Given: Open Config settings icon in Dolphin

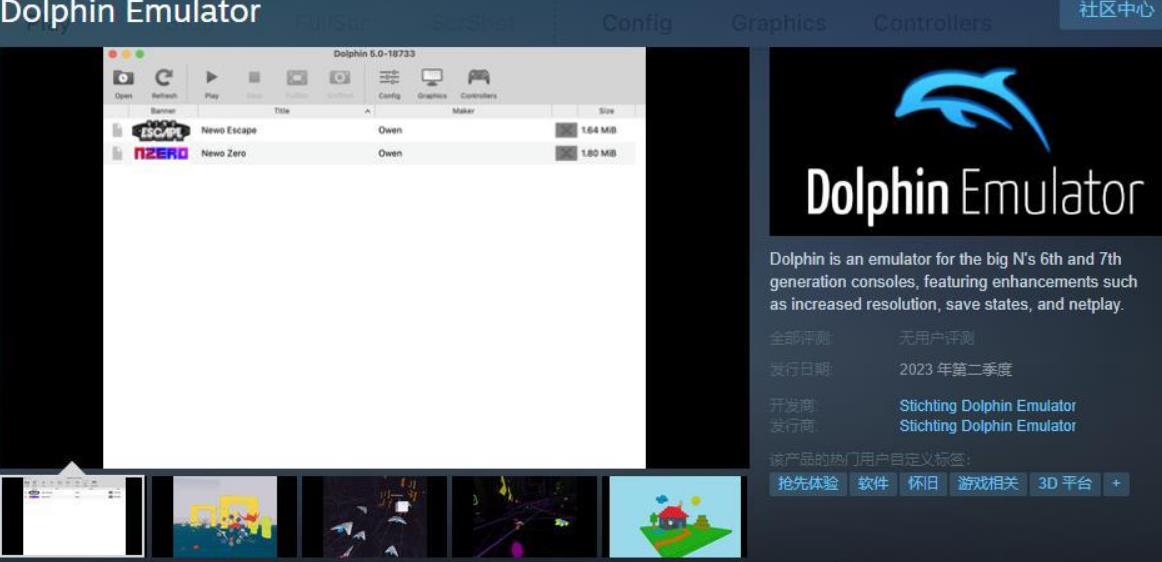Looking at the screenshot, I should pyautogui.click(x=389, y=77).
